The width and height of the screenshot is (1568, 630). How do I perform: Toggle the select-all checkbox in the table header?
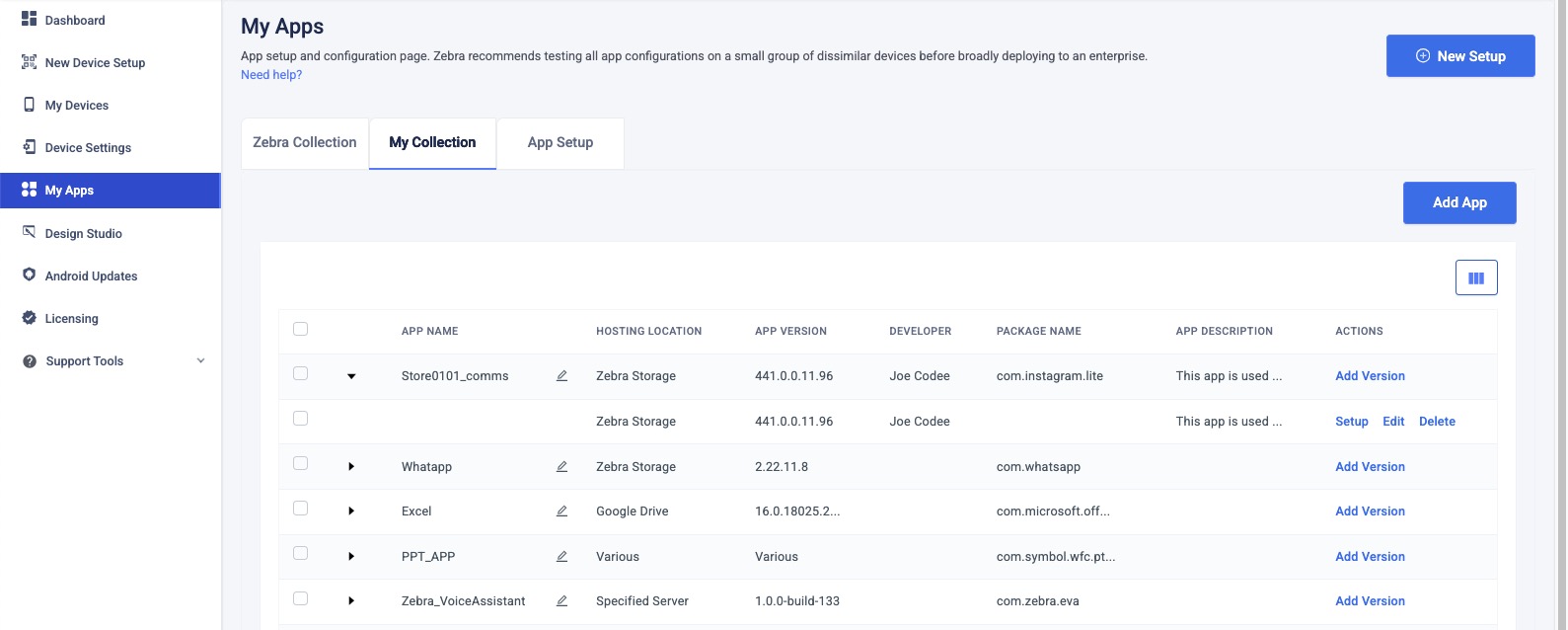click(301, 329)
